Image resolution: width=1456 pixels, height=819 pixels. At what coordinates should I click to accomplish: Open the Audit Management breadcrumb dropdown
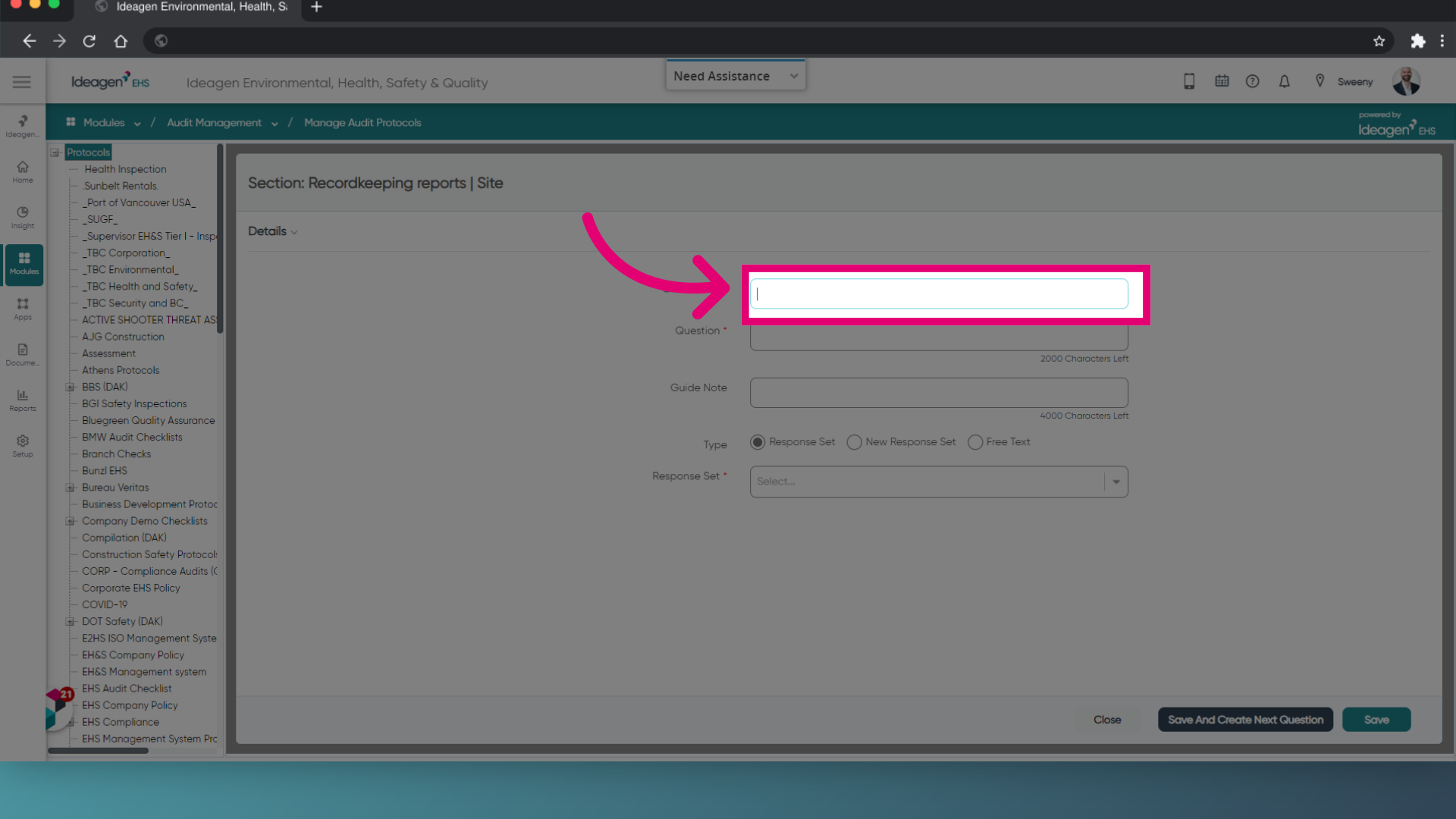tap(275, 124)
